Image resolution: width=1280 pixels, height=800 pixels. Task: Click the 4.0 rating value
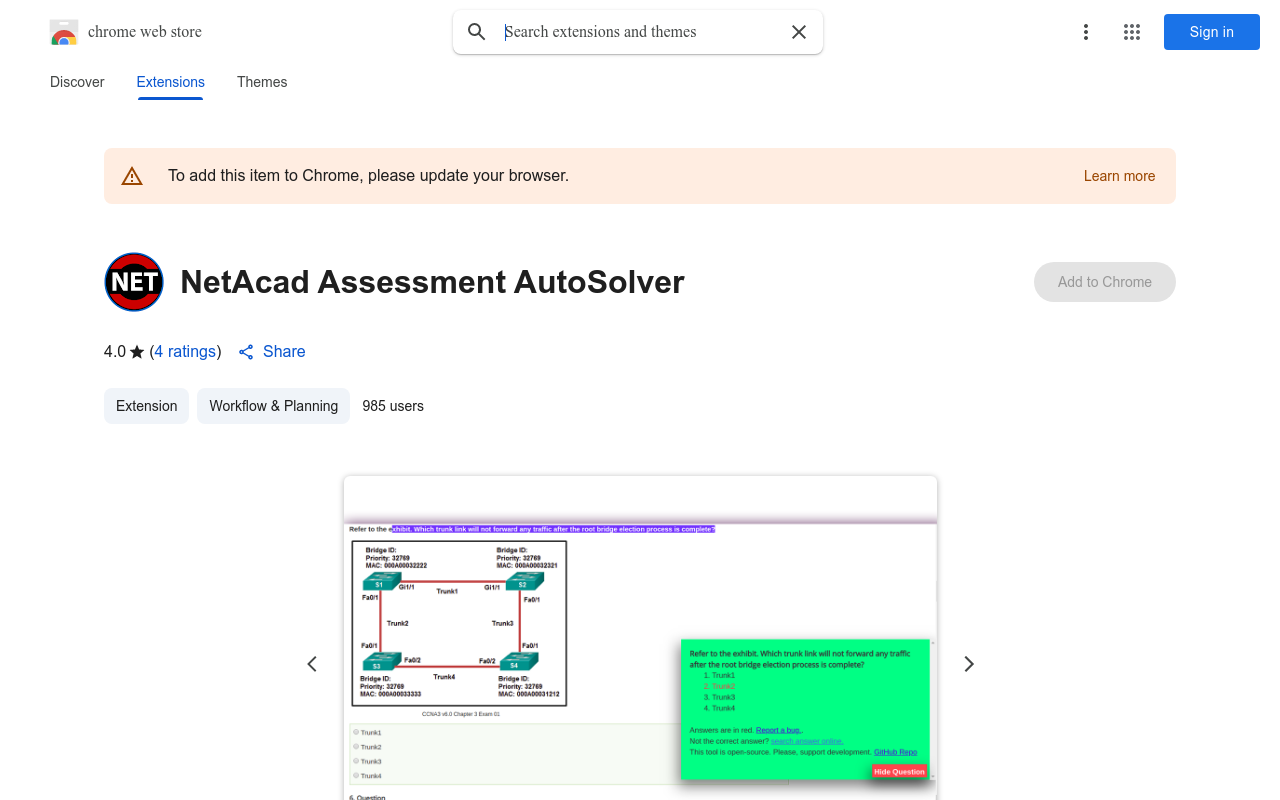click(x=115, y=352)
